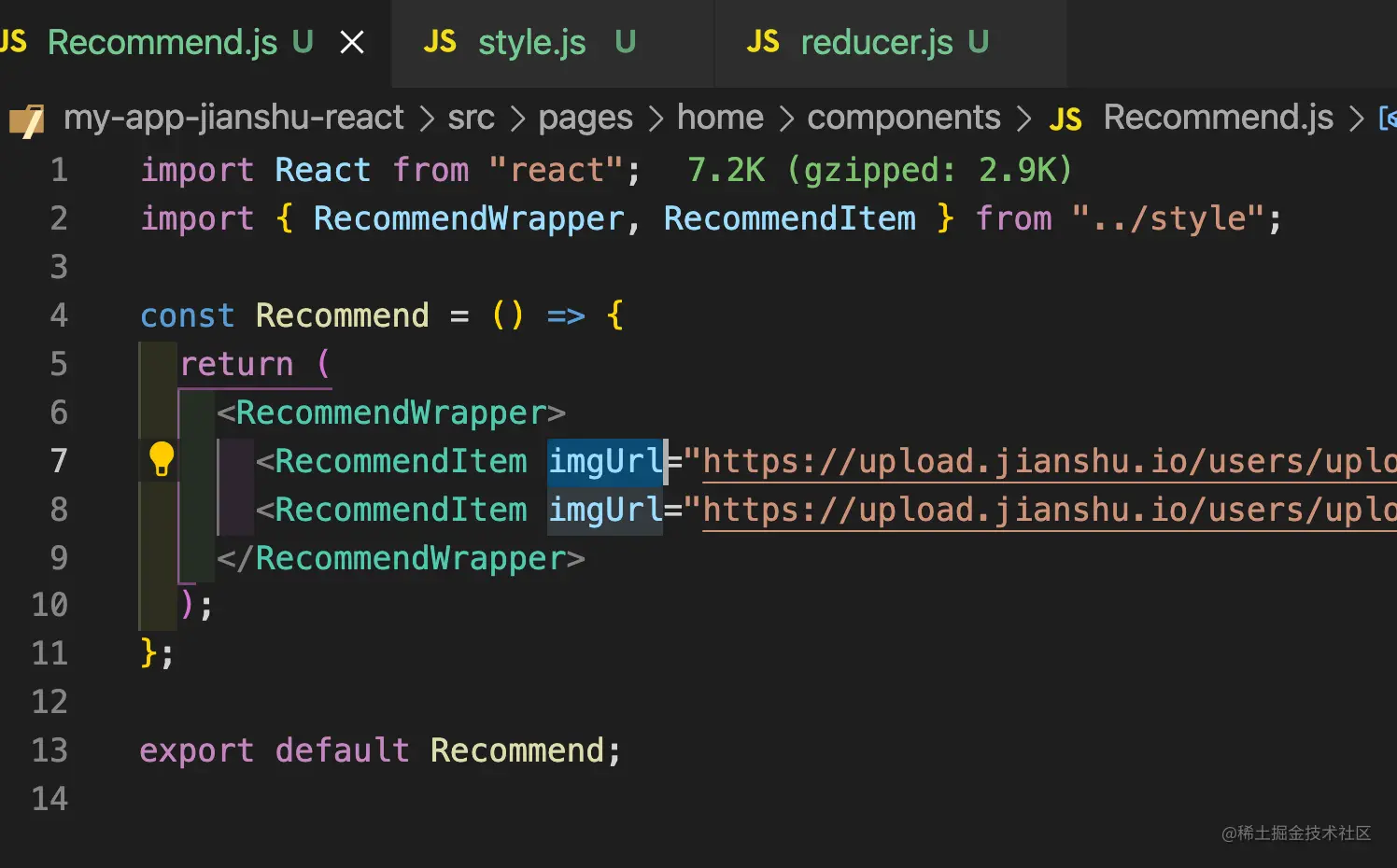Click the folder icon in breadcrumb
The height and width of the screenshot is (868, 1397).
coord(27,120)
